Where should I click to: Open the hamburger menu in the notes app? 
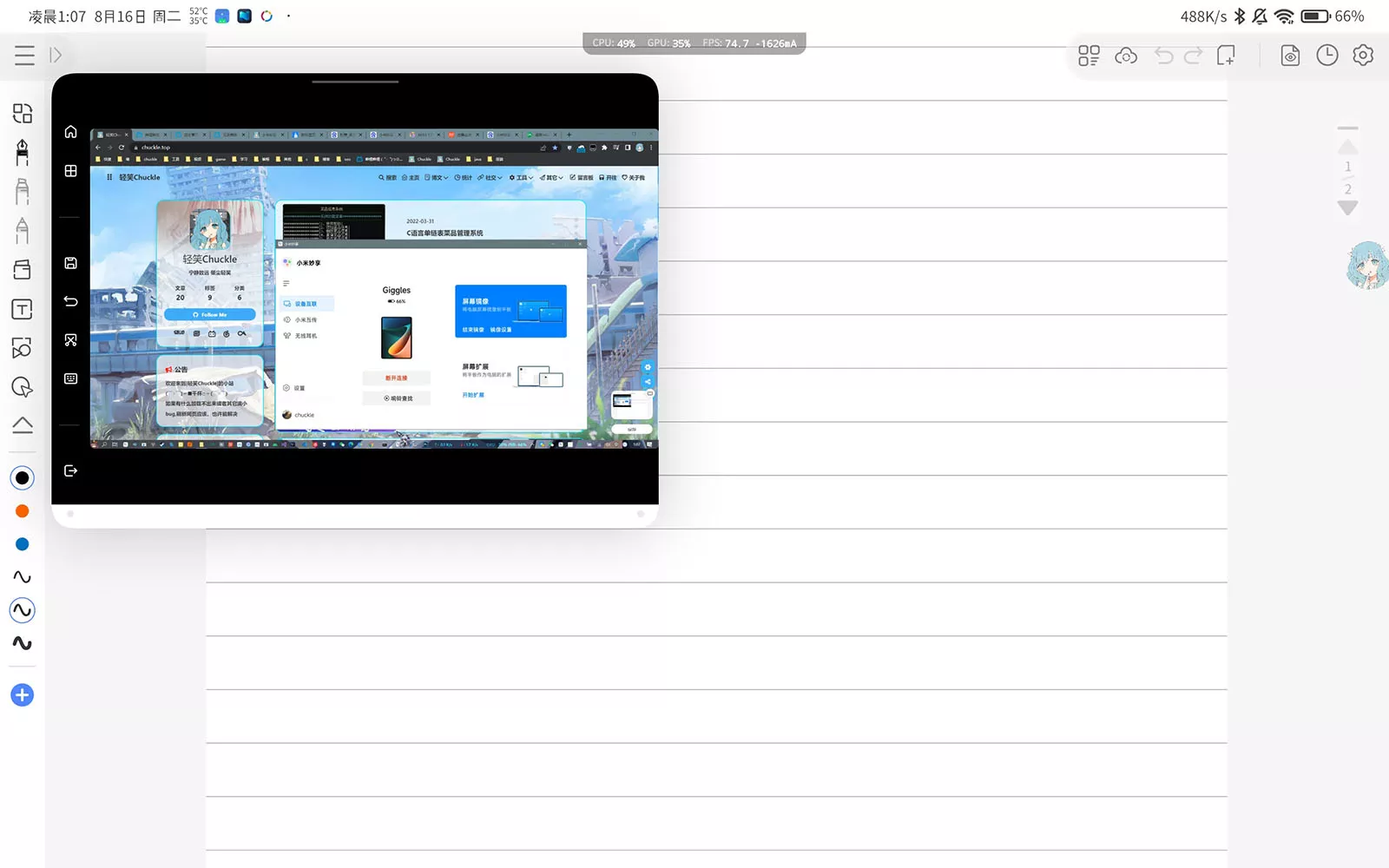coord(24,56)
